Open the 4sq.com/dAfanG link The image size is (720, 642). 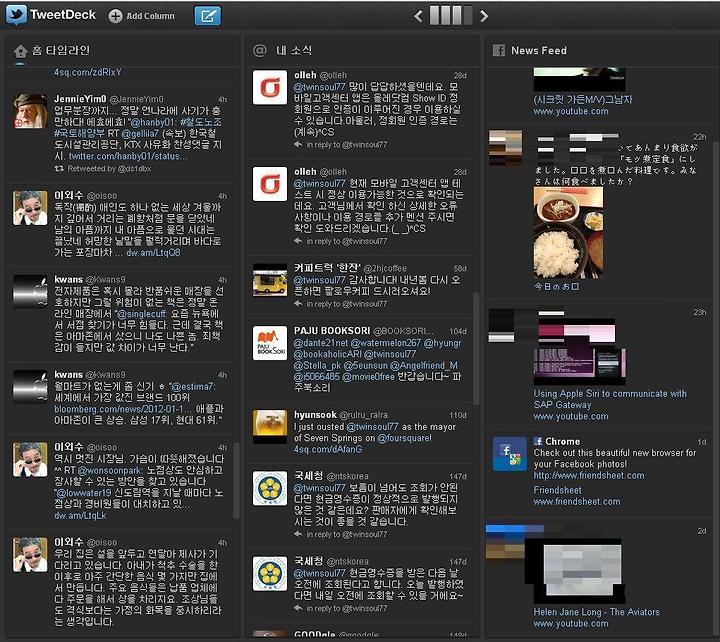(328, 450)
